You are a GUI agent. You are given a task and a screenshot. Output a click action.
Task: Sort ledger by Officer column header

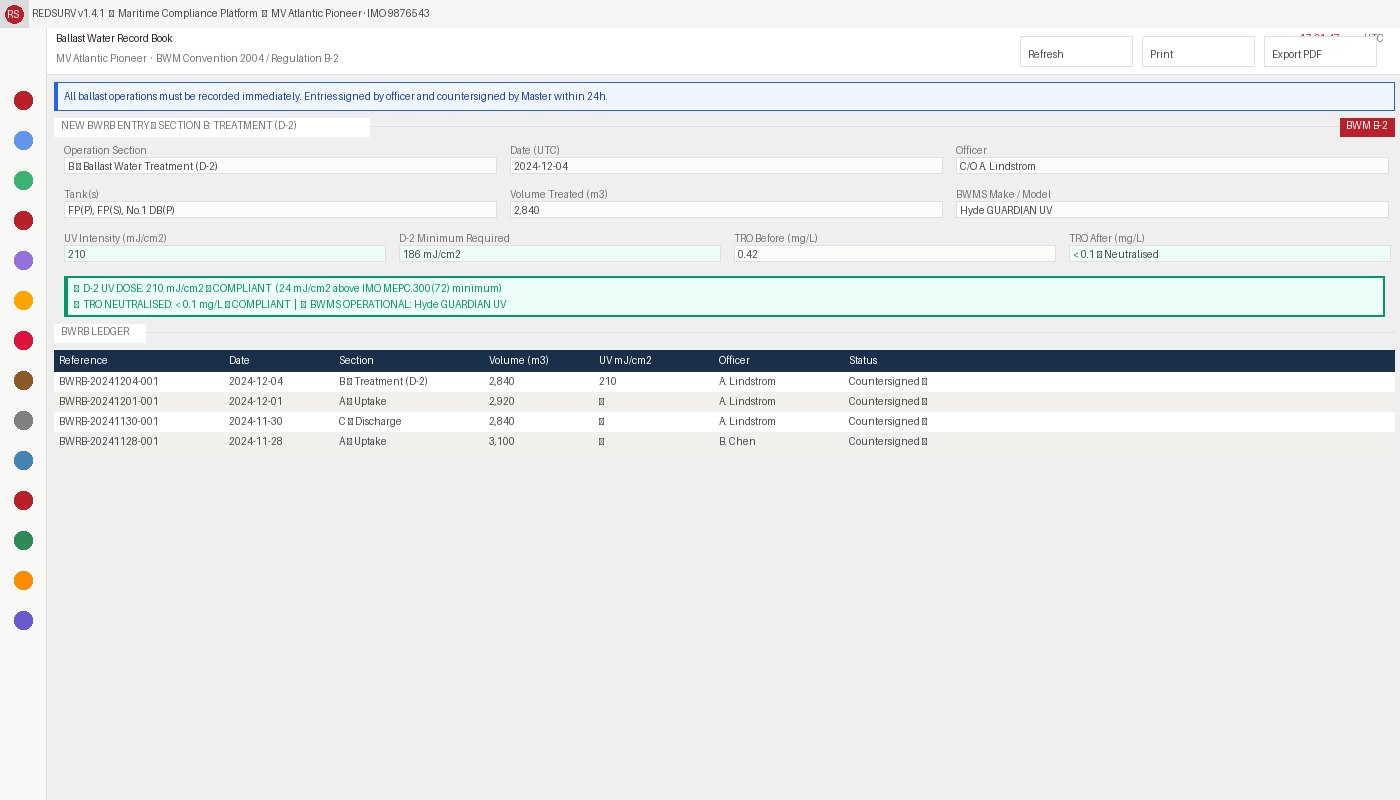734,361
